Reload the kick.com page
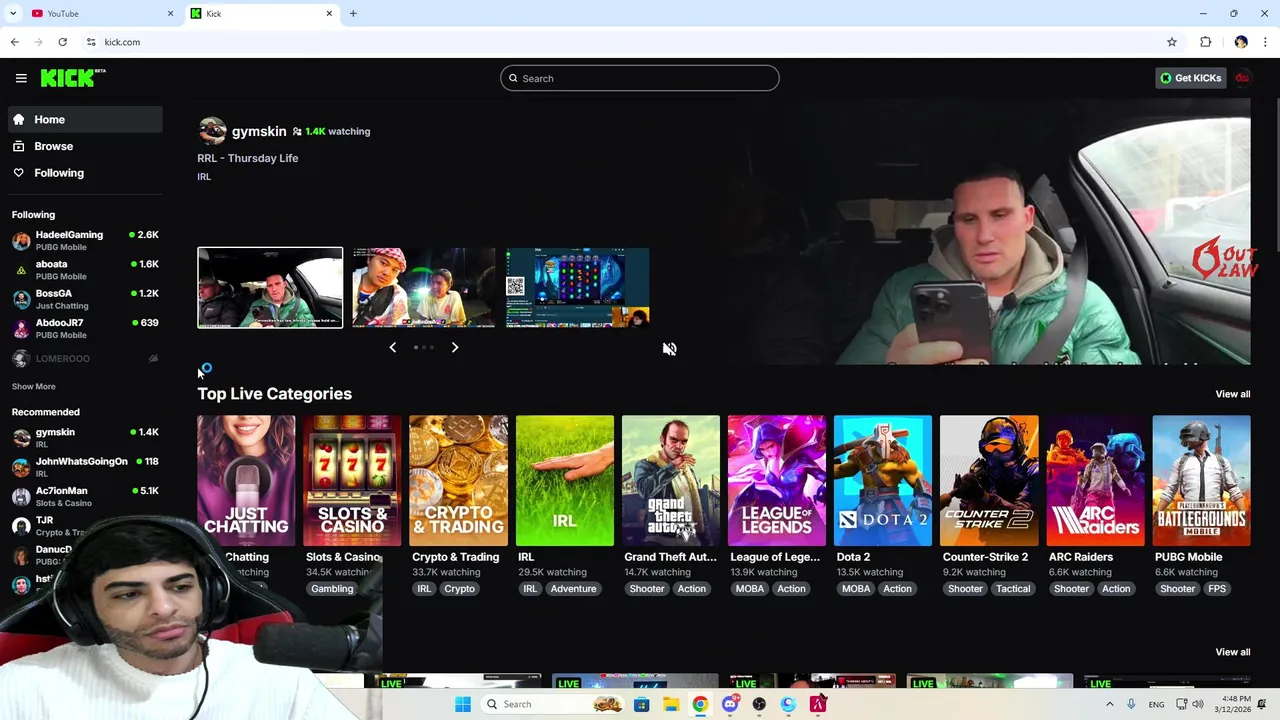This screenshot has height=720, width=1280. pyautogui.click(x=62, y=42)
